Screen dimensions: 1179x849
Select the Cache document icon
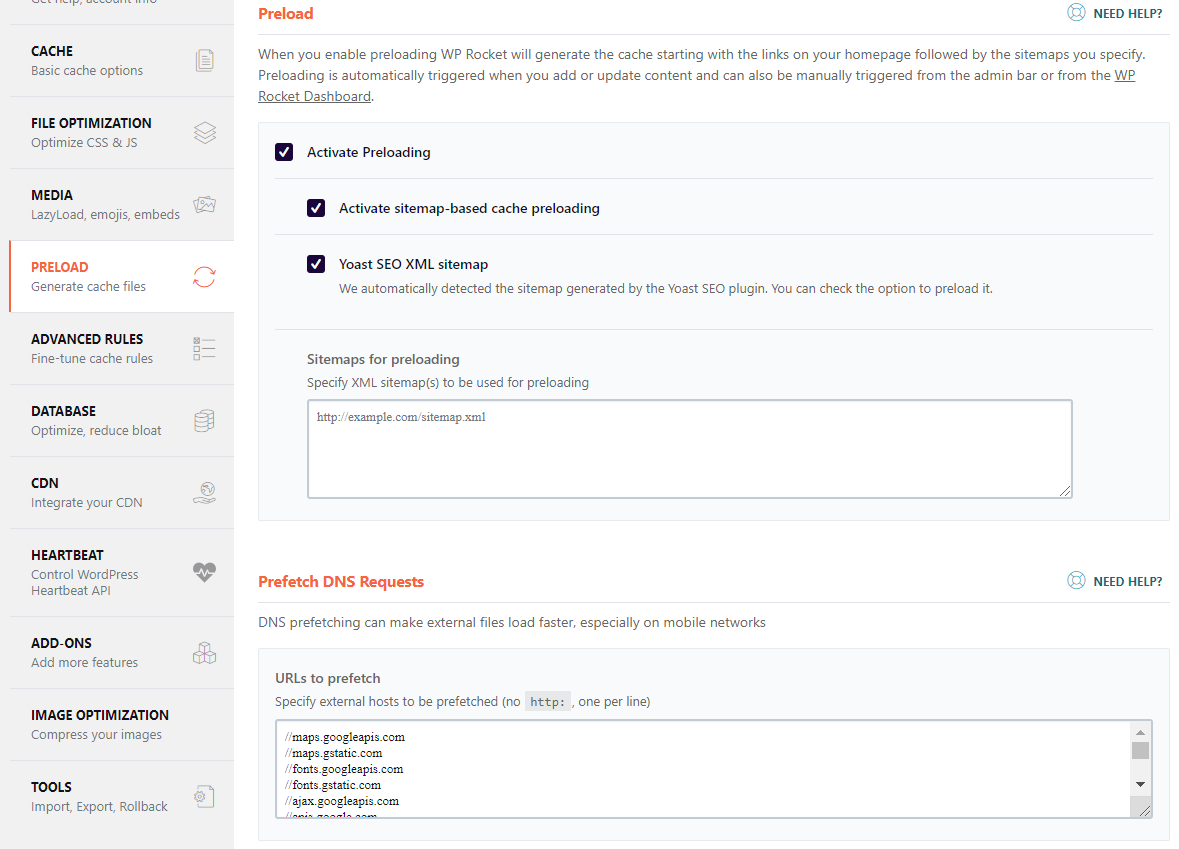[x=204, y=60]
